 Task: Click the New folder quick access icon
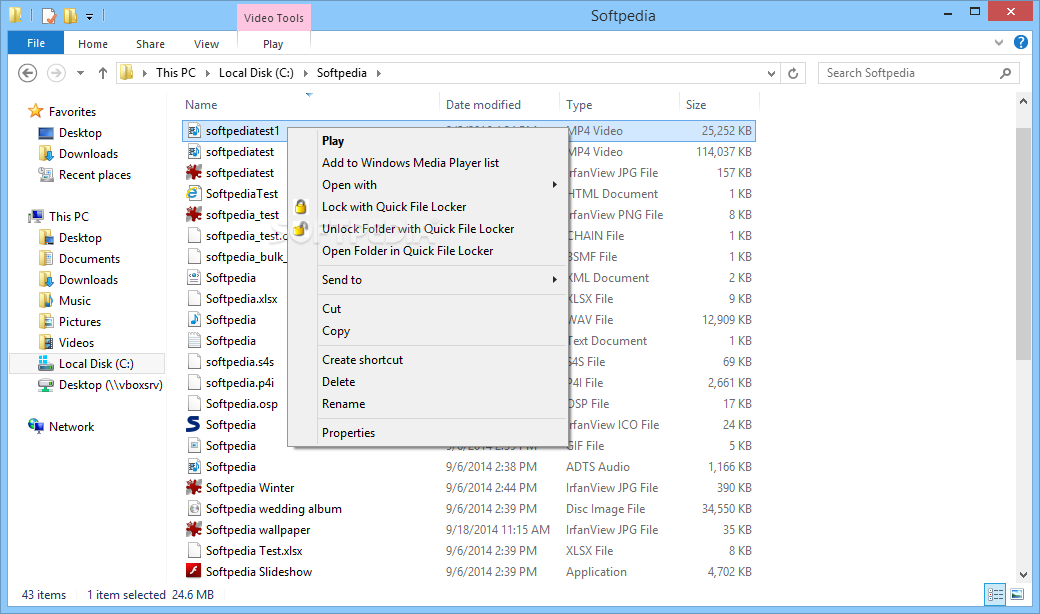(70, 15)
